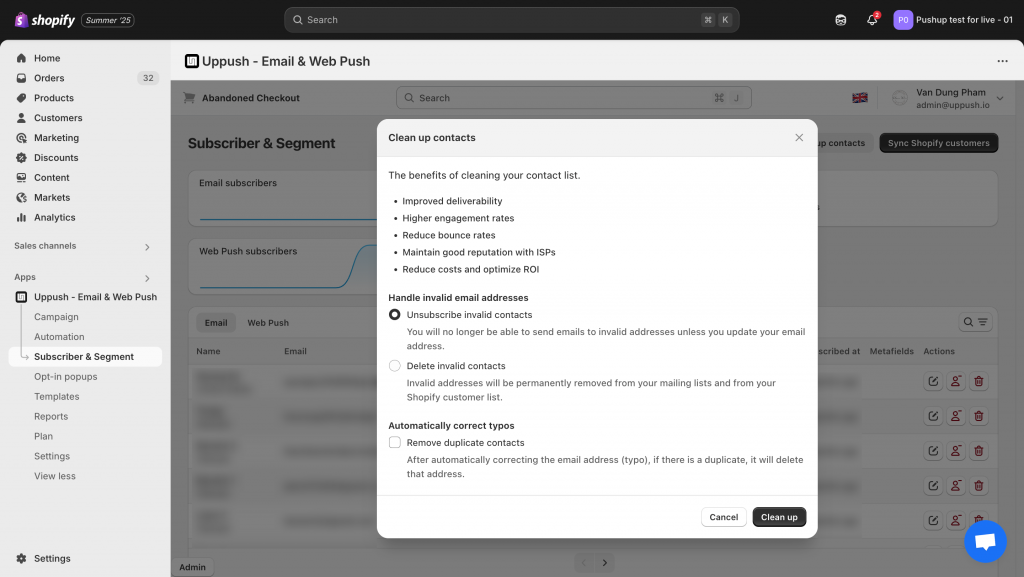1024x577 pixels.
Task: Click the edit icon in first table row
Action: click(932, 381)
